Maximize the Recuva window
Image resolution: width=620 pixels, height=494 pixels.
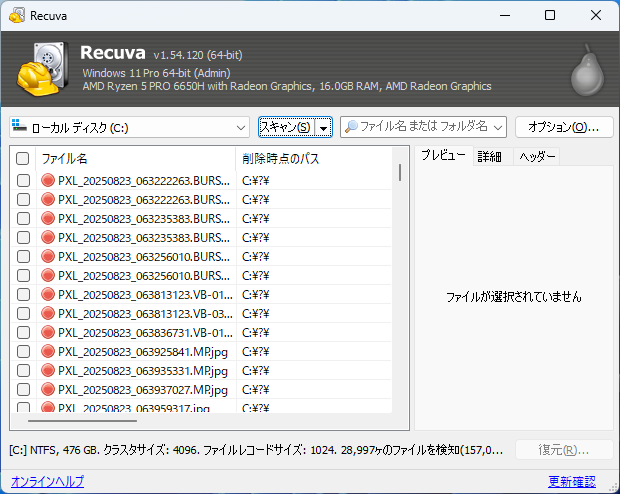click(x=550, y=15)
